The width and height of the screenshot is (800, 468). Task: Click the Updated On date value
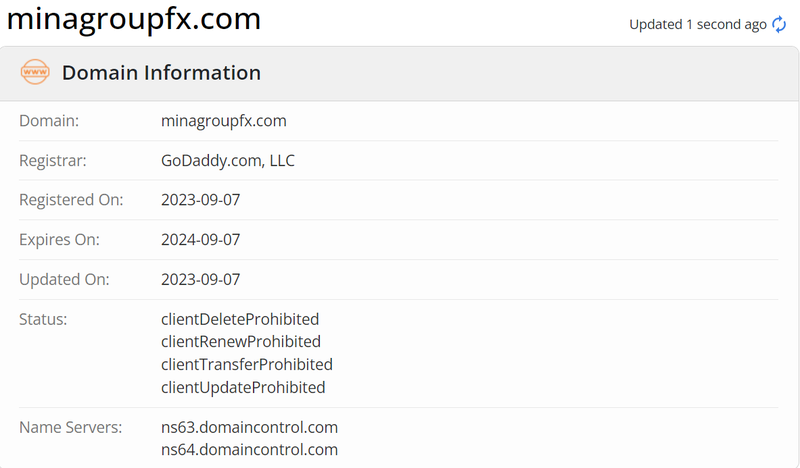[x=201, y=280]
